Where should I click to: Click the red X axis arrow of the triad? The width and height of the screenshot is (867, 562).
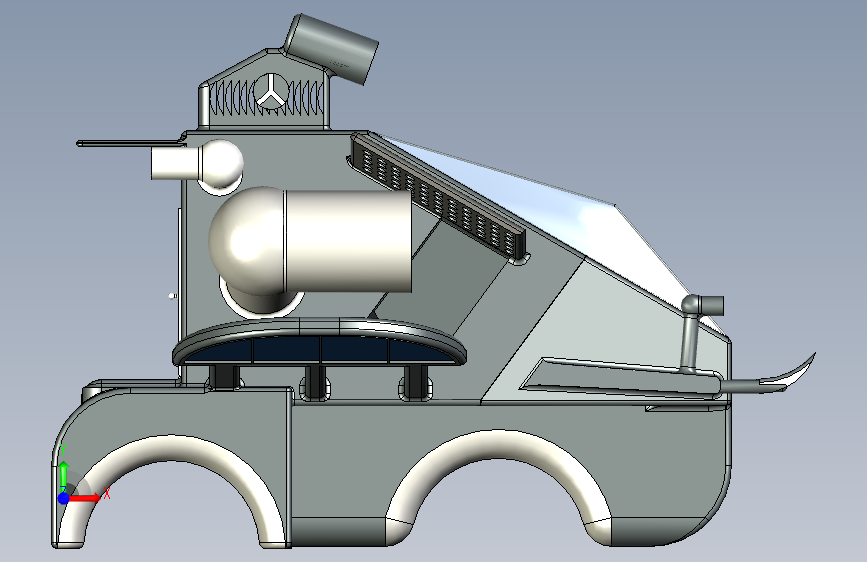(84, 498)
